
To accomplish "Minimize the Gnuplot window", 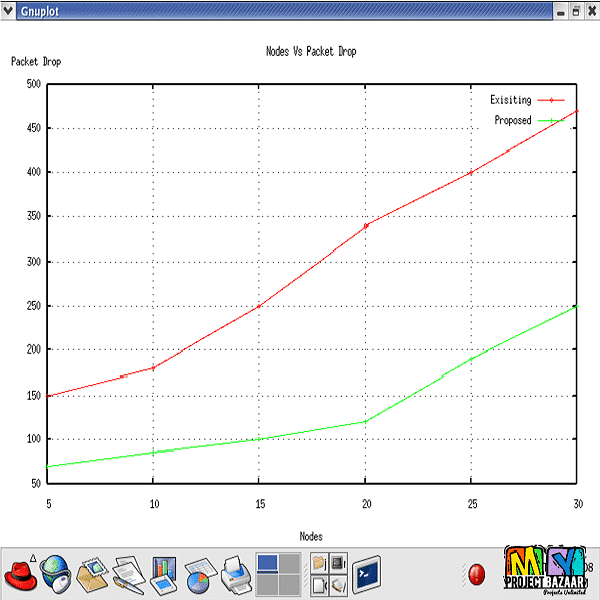I will (x=561, y=10).
